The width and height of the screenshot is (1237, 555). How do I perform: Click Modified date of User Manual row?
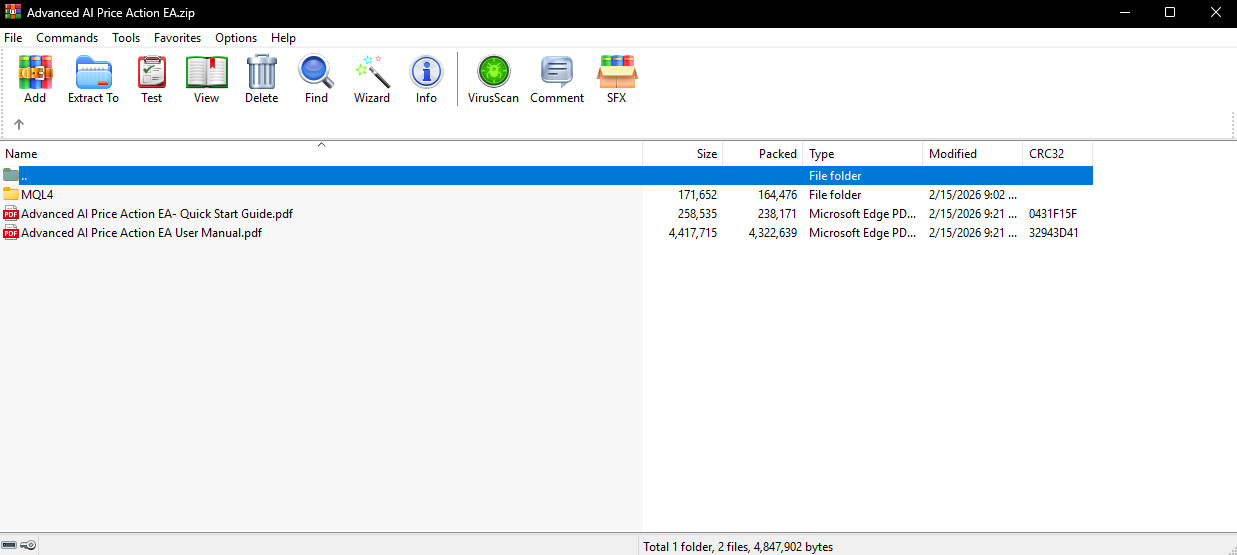(973, 233)
